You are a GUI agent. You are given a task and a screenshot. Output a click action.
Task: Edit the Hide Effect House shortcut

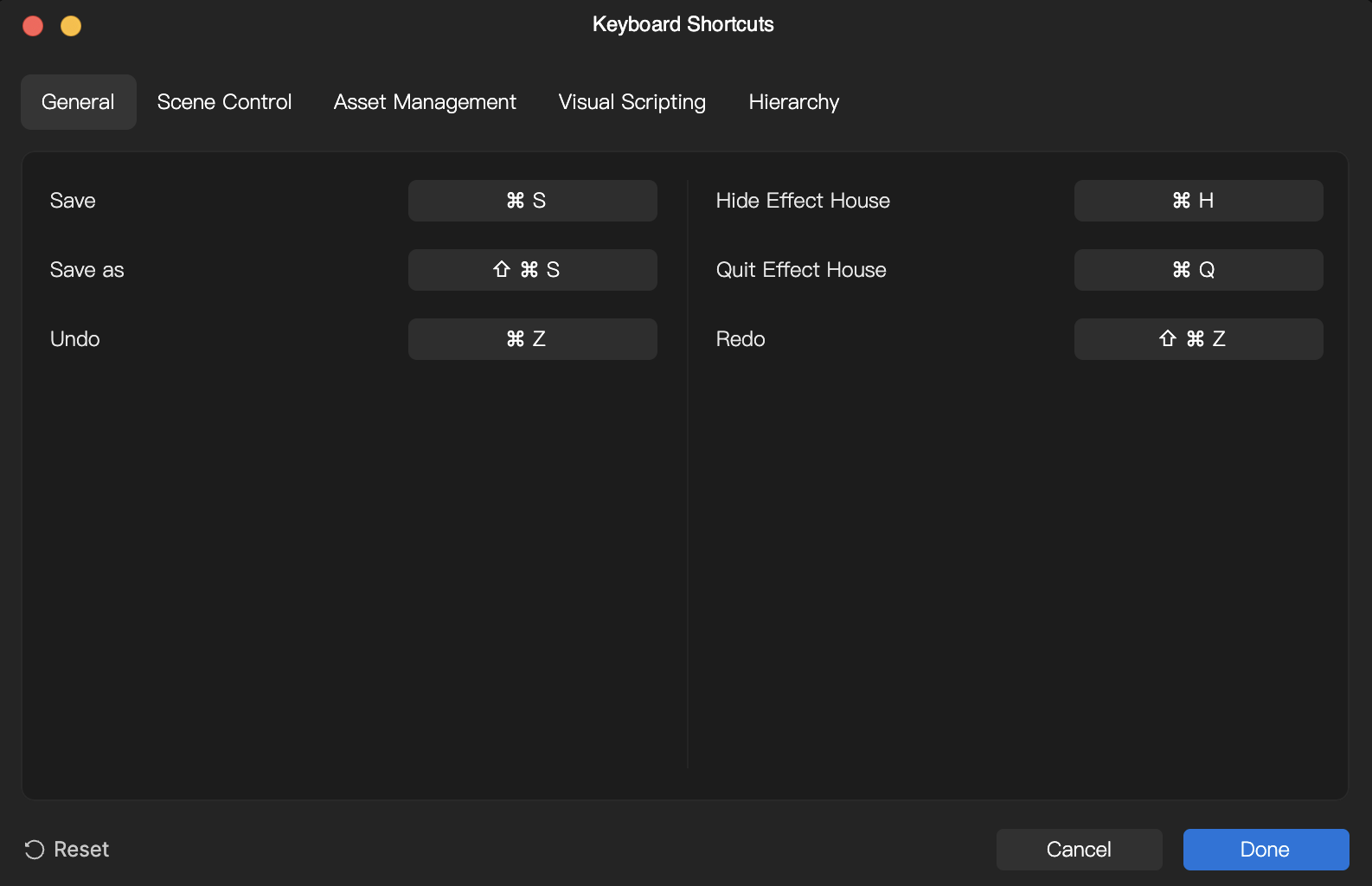pos(1199,201)
